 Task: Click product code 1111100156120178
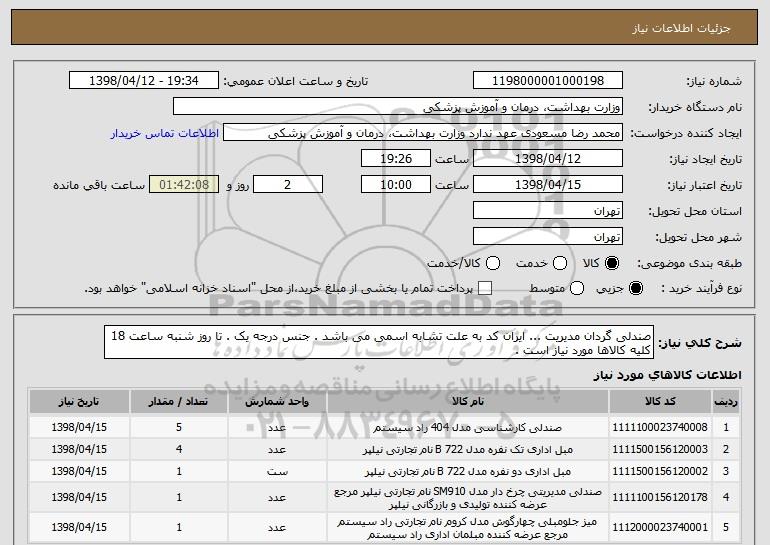pyautogui.click(x=660, y=497)
